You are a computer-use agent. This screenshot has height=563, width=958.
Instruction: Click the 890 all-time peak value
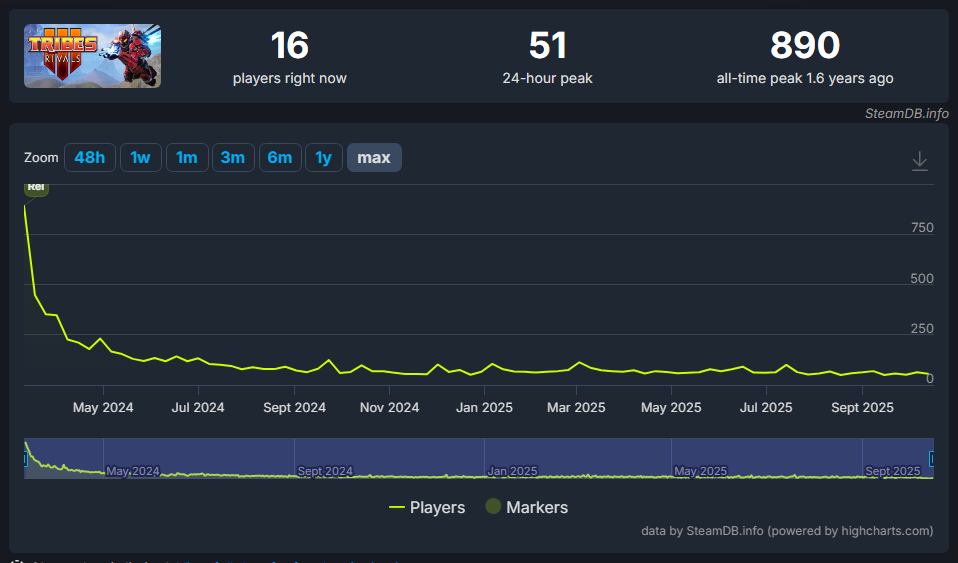(805, 46)
